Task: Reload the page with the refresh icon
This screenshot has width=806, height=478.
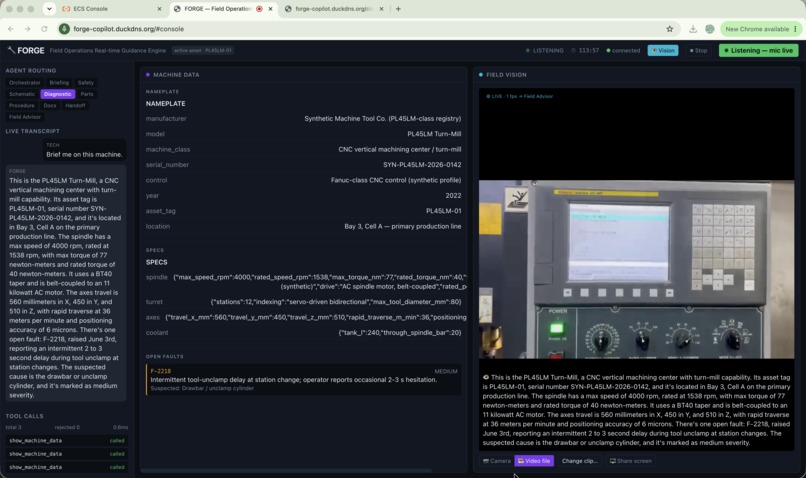Action: (44, 29)
